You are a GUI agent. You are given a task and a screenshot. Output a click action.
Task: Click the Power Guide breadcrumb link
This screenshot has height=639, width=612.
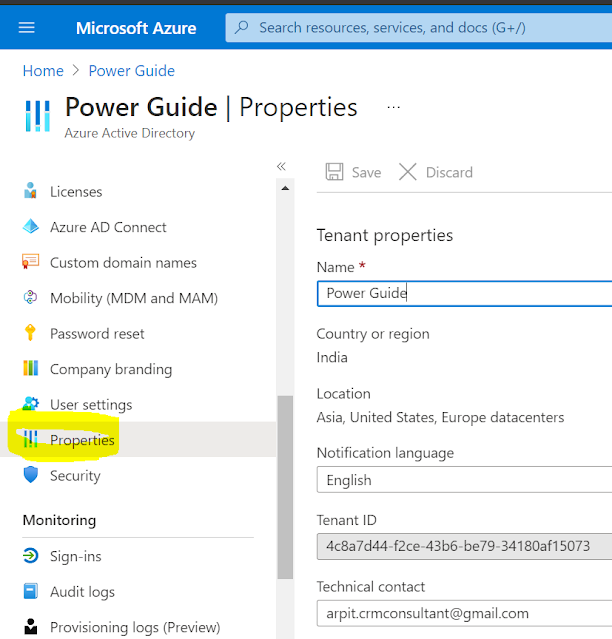pyautogui.click(x=132, y=71)
